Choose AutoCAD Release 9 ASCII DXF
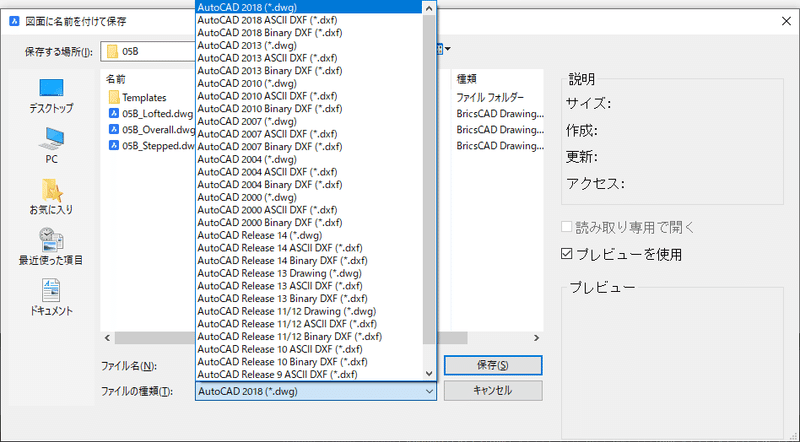800x442 pixels. pyautogui.click(x=309, y=374)
